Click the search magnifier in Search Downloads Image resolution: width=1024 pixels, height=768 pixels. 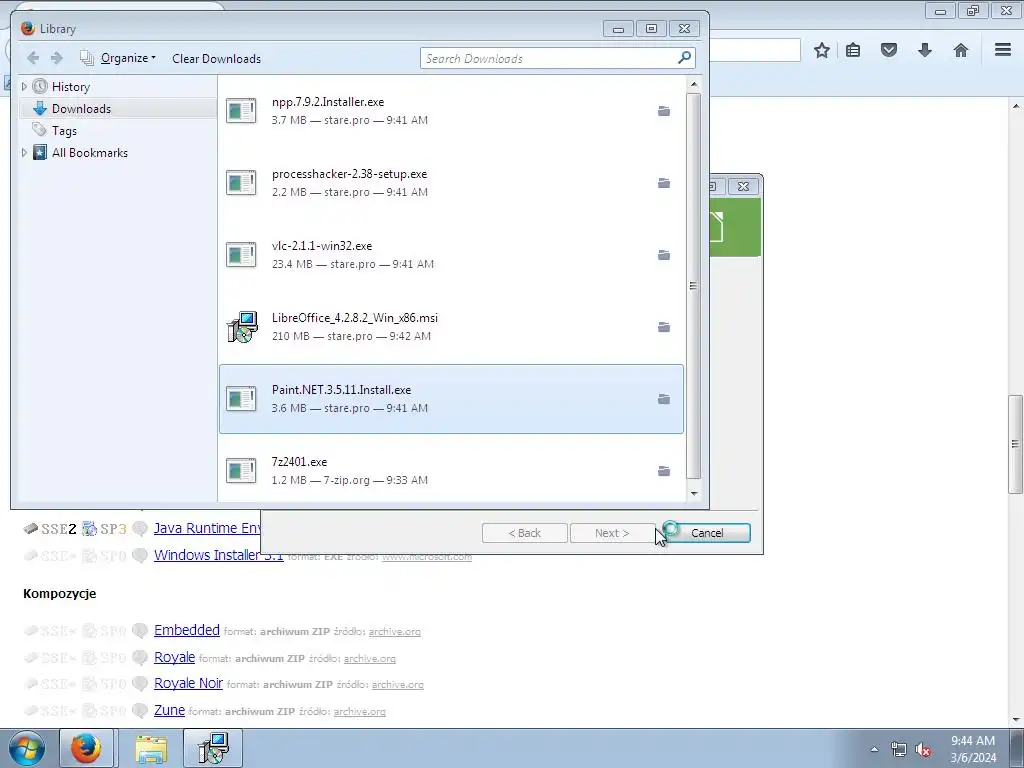[684, 58]
